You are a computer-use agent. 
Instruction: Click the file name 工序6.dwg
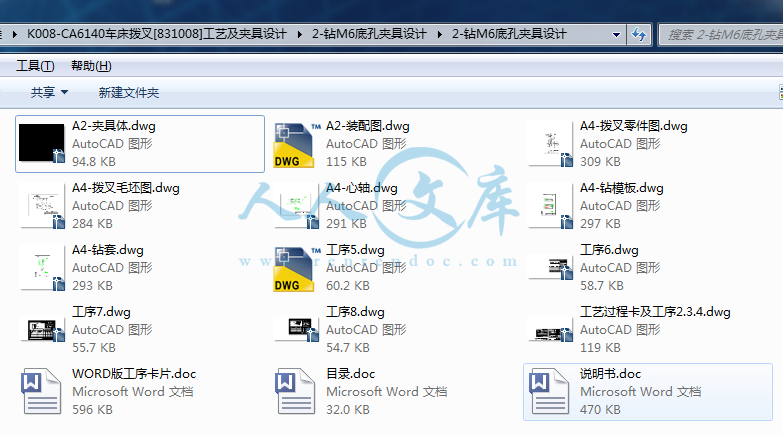tap(609, 250)
